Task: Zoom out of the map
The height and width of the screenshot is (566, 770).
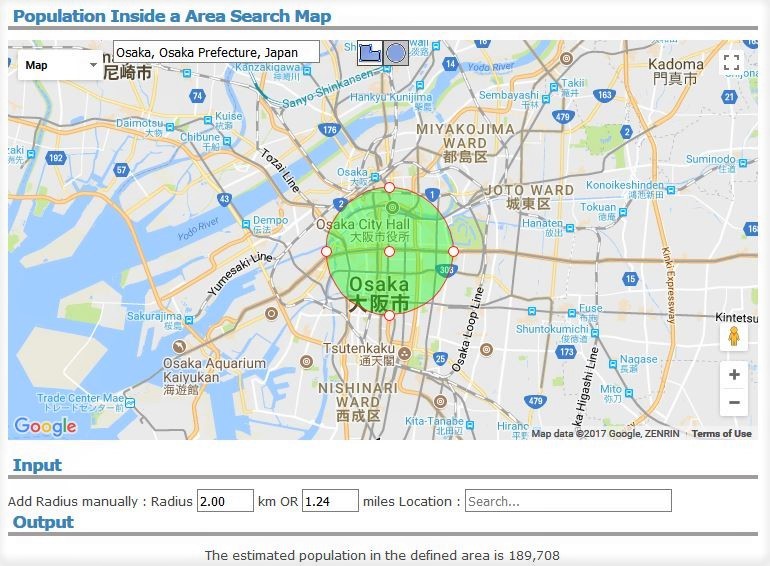Action: pos(734,403)
